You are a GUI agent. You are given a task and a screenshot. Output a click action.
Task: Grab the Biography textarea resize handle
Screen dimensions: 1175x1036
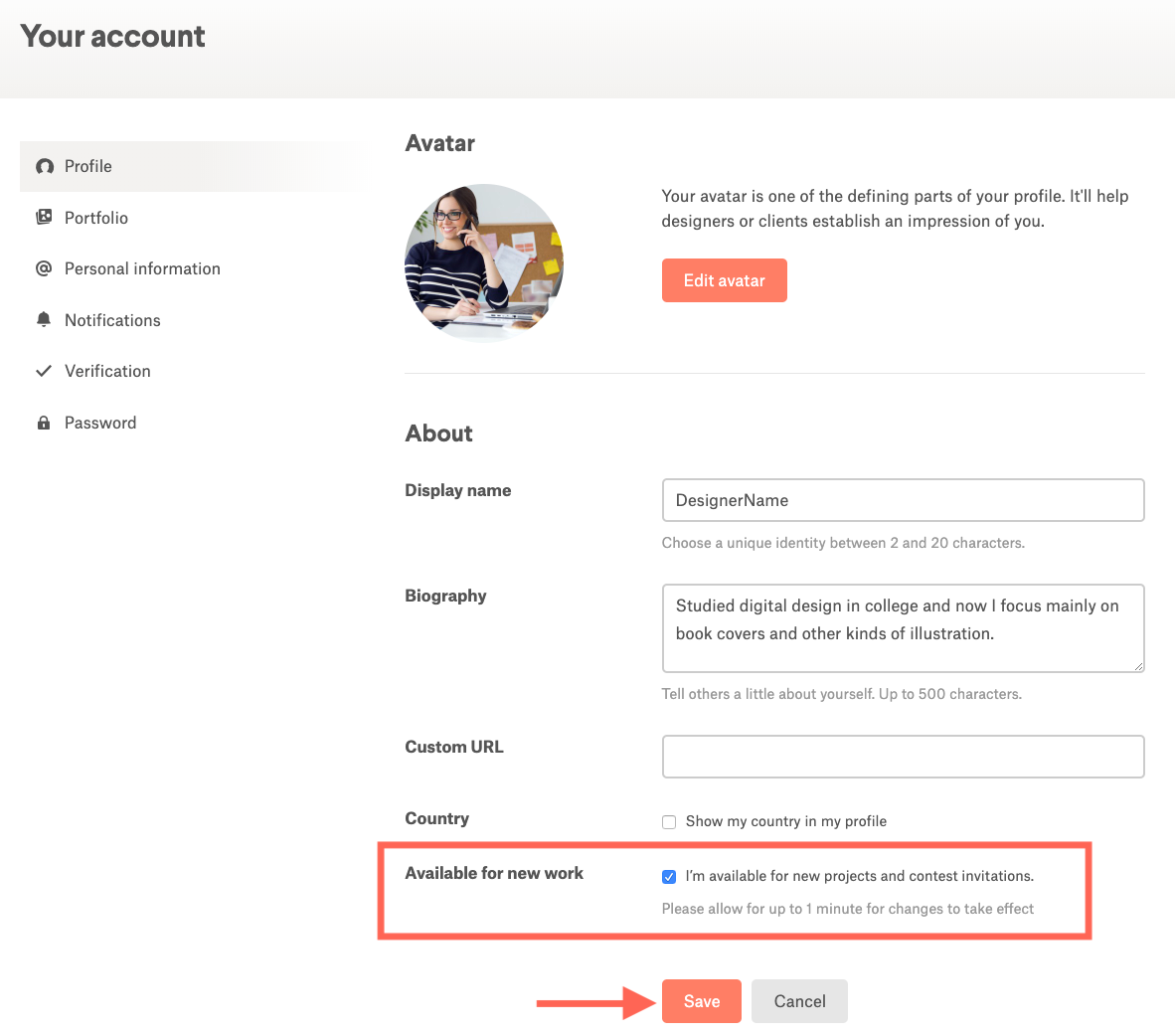[x=1139, y=667]
